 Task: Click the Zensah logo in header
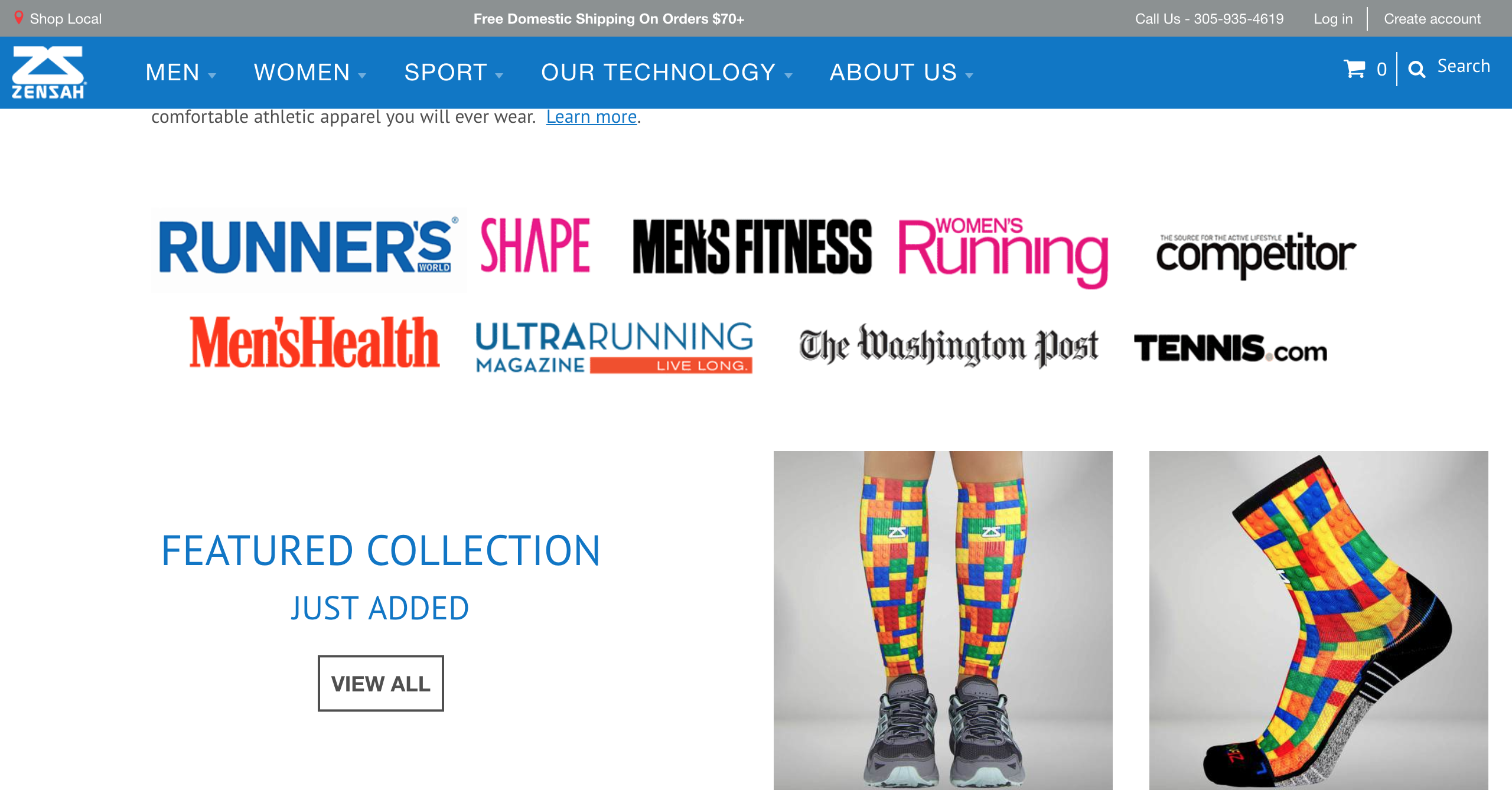(49, 72)
